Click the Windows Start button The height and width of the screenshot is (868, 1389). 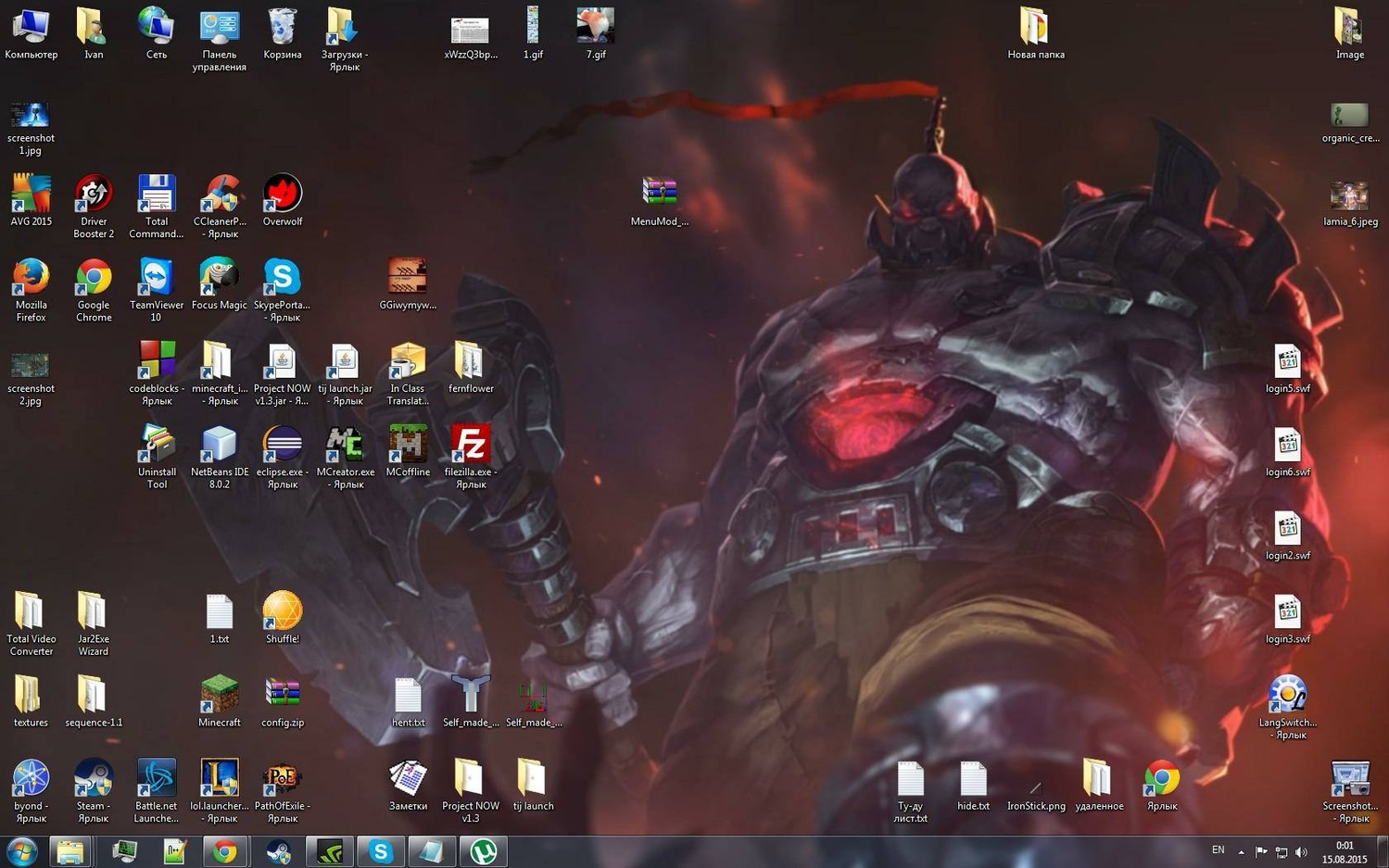[21, 851]
